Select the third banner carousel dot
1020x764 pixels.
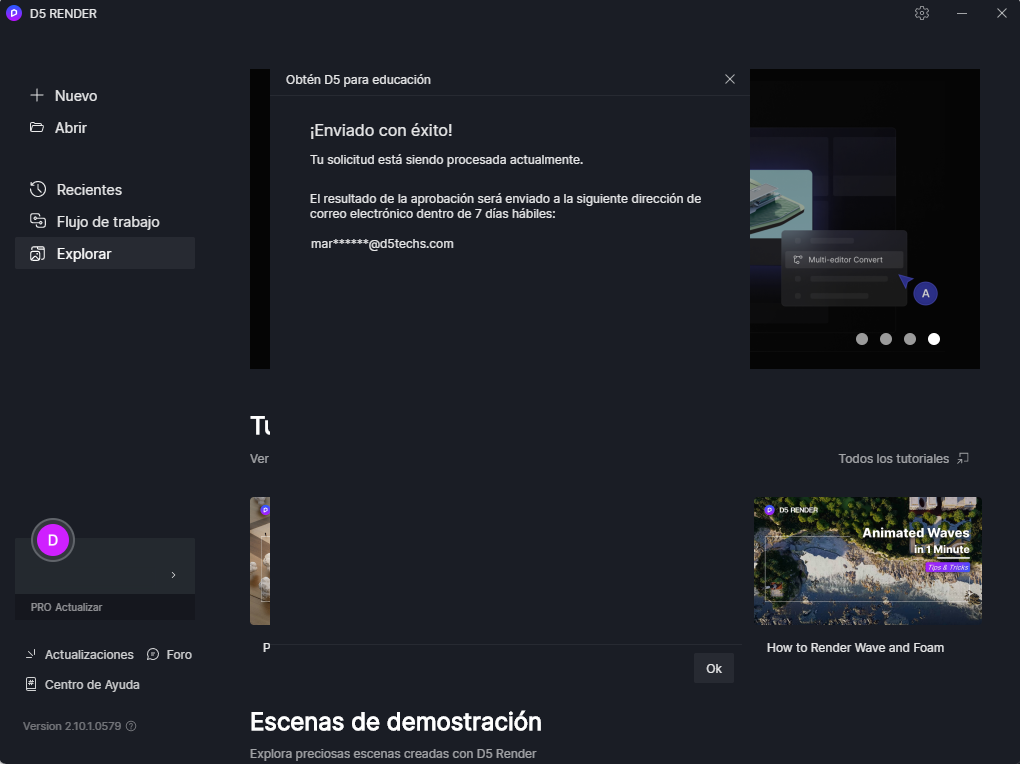click(910, 339)
